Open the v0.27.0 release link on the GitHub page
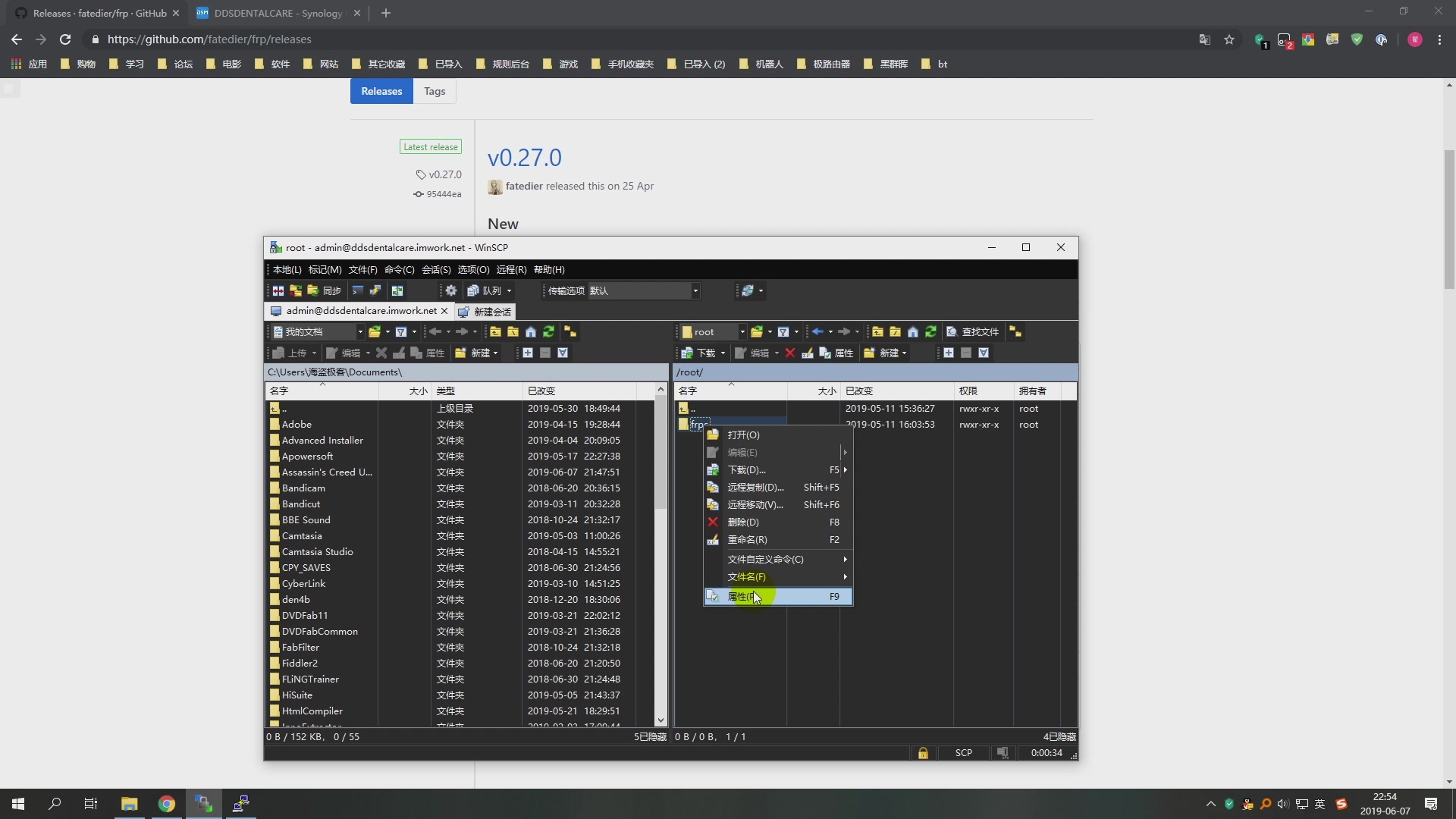The image size is (1456, 819). 524,158
